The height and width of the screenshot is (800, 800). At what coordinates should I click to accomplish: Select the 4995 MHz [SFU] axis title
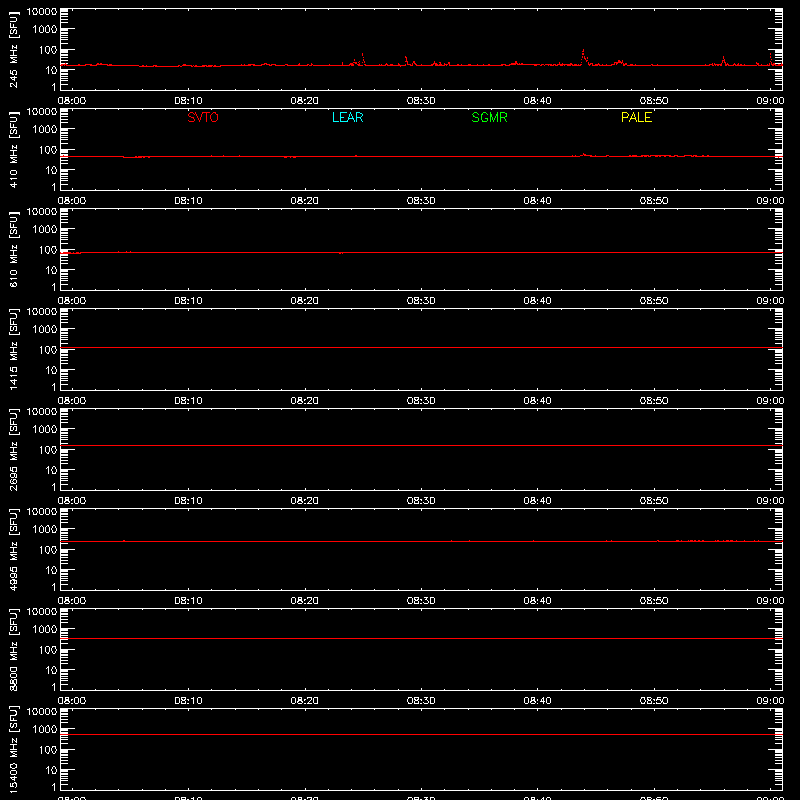tap(13, 549)
